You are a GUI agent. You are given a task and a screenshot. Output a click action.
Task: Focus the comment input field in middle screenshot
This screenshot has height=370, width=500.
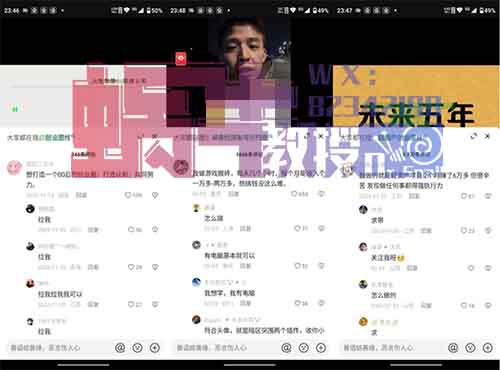225,348
